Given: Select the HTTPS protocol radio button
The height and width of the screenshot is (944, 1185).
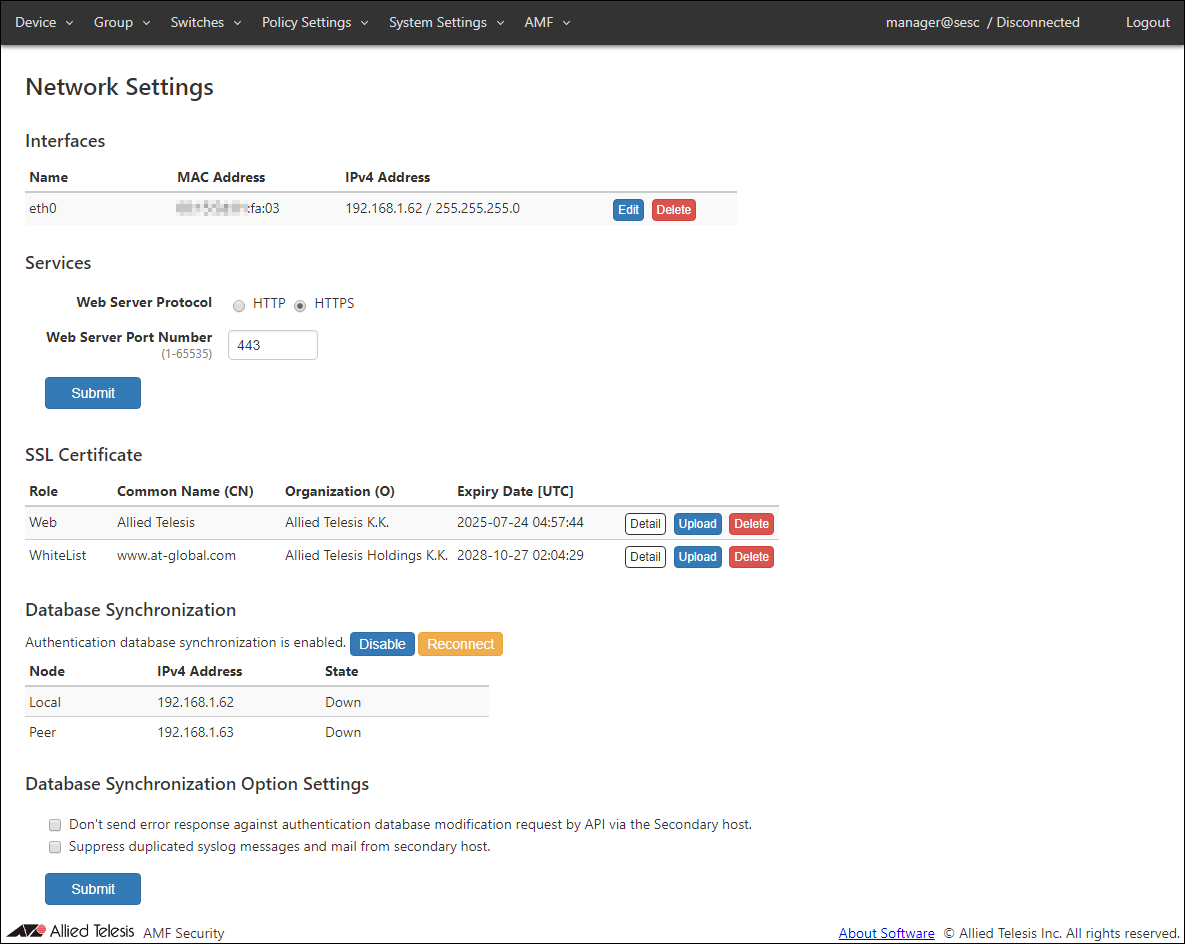Looking at the screenshot, I should click(x=300, y=305).
